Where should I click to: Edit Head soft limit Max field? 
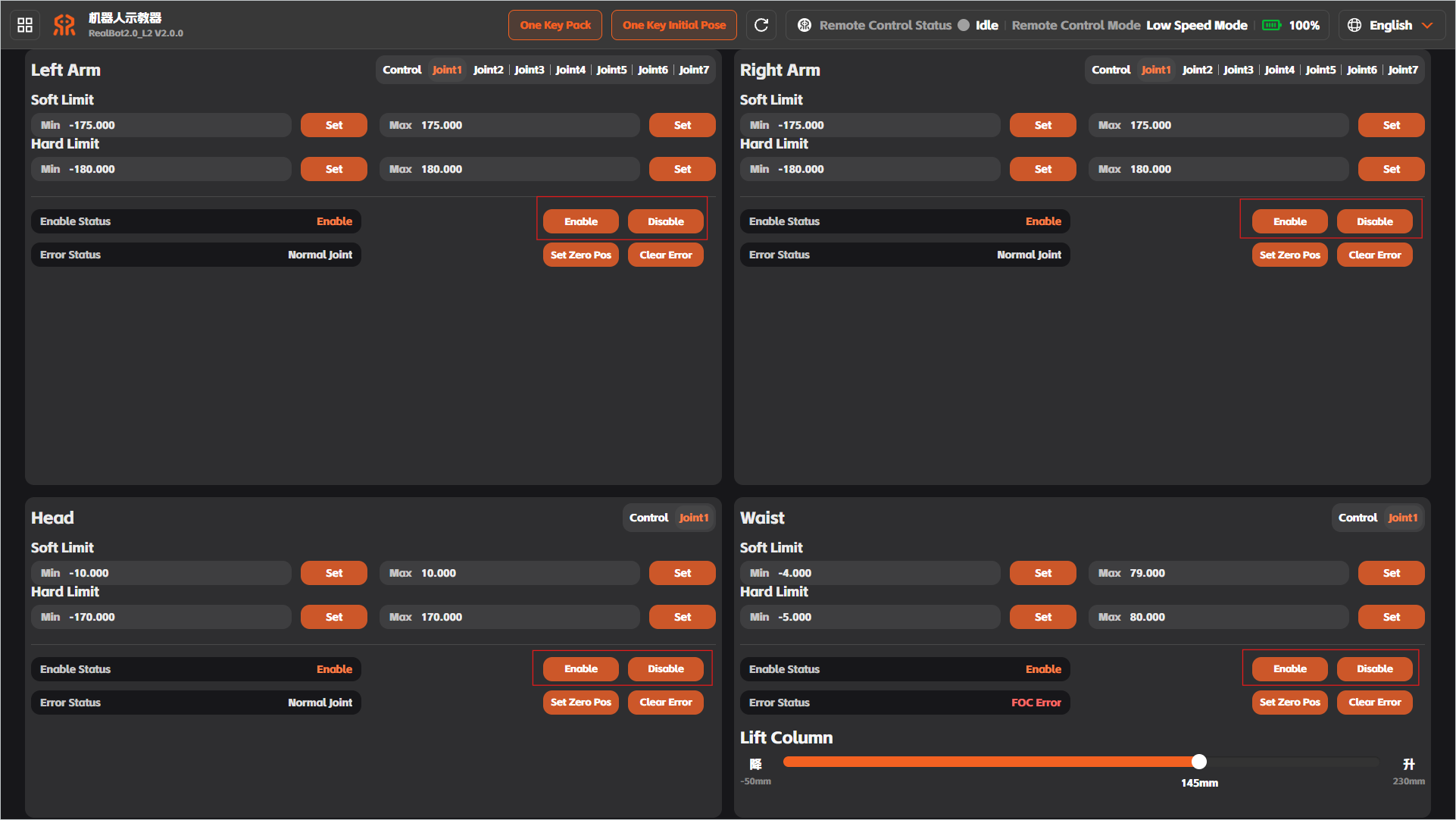510,573
